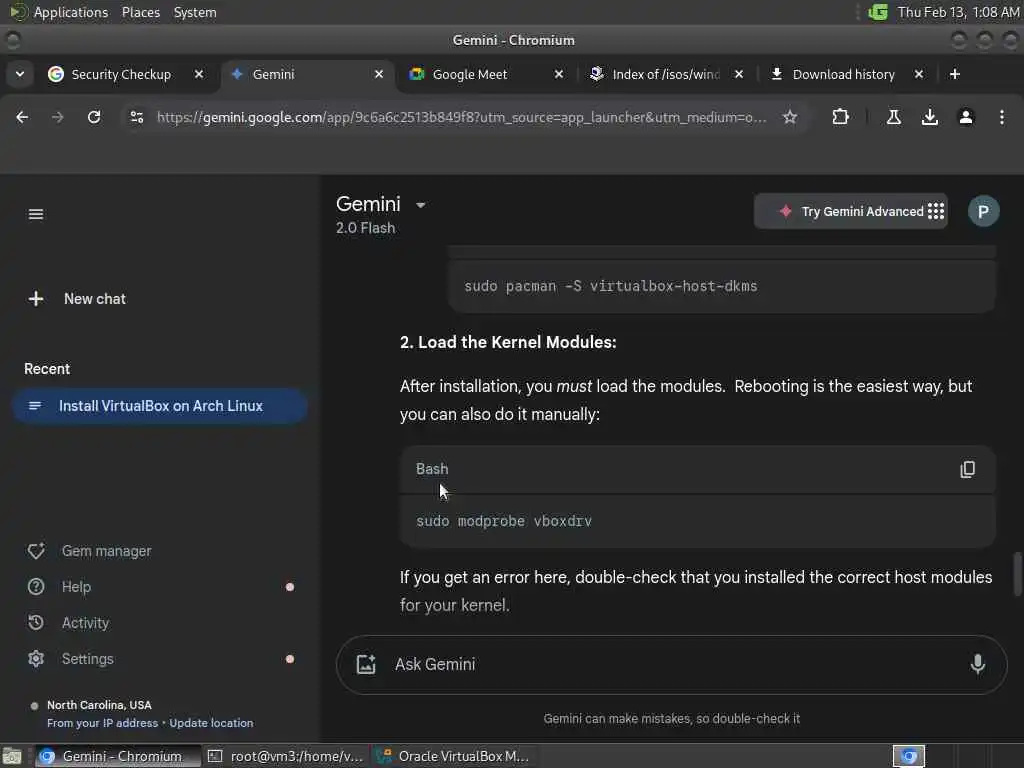The width and height of the screenshot is (1024, 768).
Task: Click the Settings gear icon
Action: tap(36, 659)
